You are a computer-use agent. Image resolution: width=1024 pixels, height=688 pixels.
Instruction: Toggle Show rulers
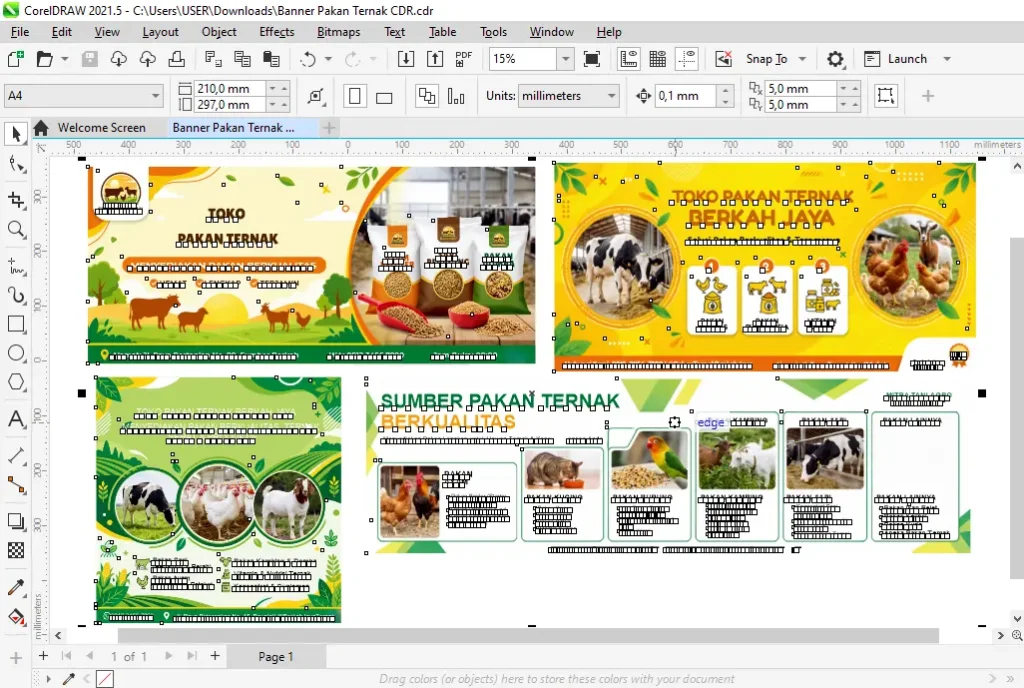[628, 59]
